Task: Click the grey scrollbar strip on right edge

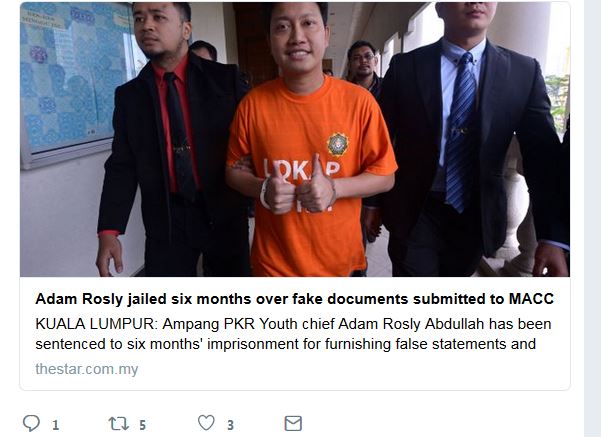Action: click(592, 218)
